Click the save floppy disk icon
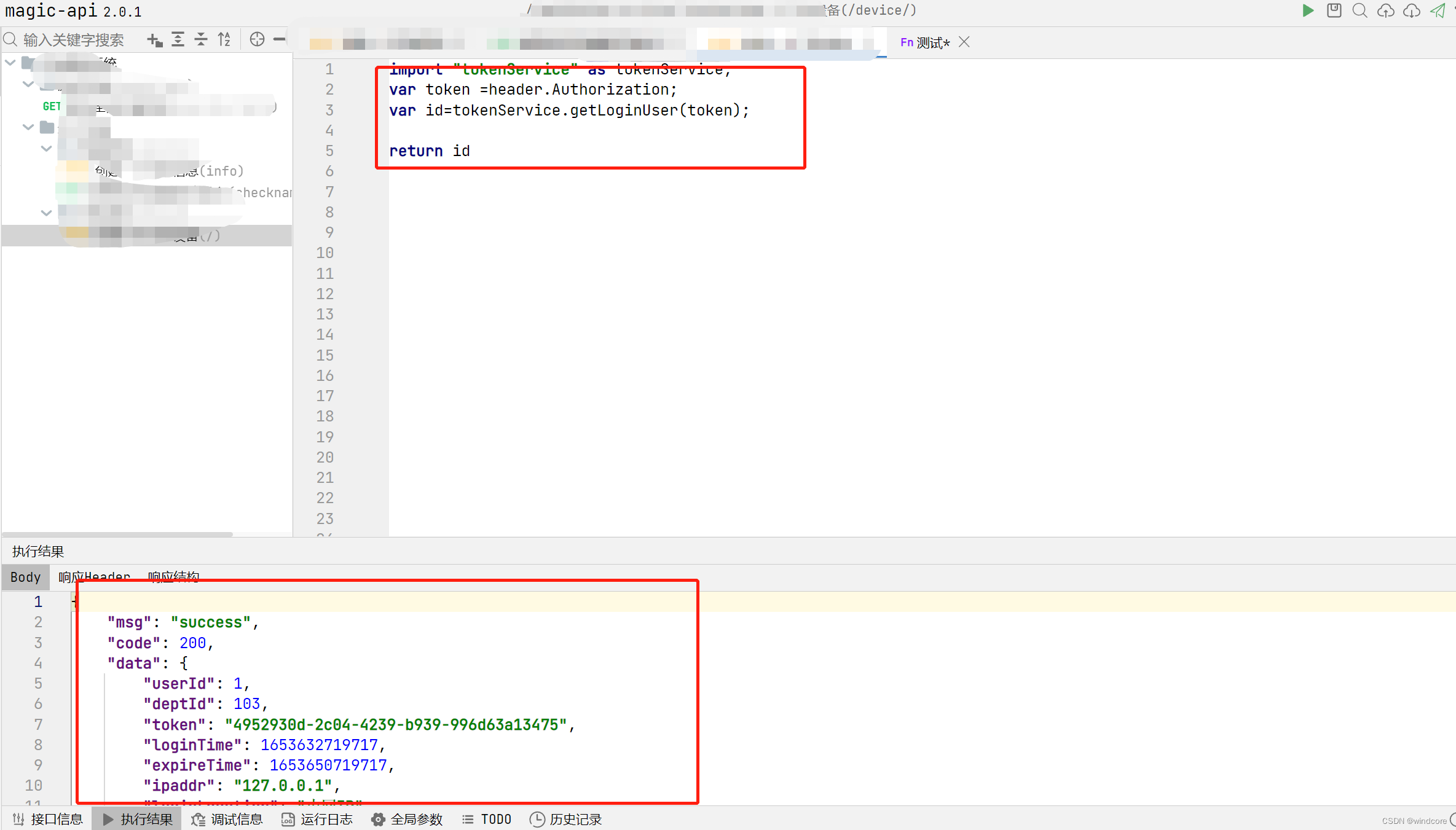1456x830 pixels. pyautogui.click(x=1334, y=11)
